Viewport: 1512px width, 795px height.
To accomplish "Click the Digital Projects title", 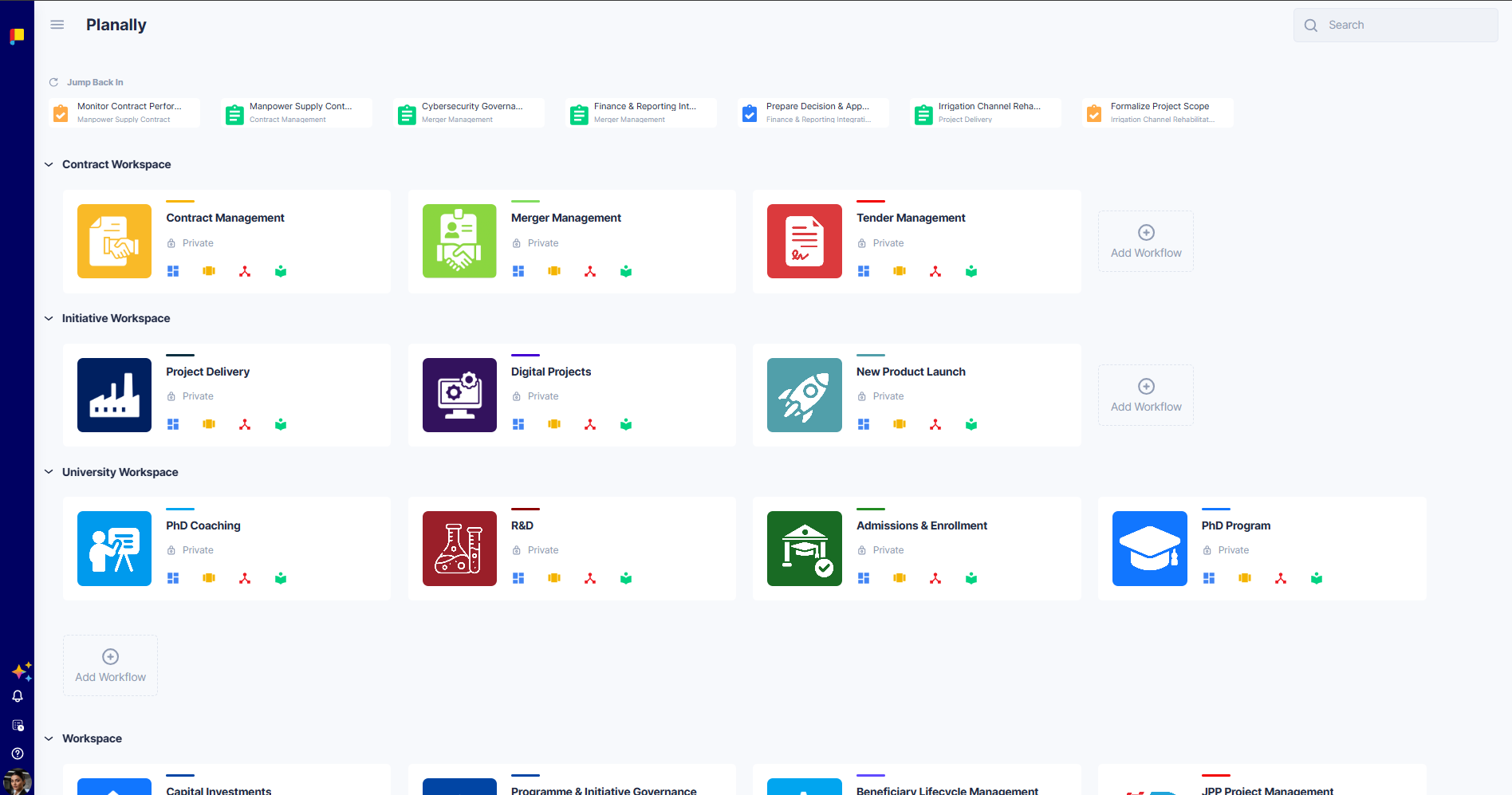I will point(551,372).
